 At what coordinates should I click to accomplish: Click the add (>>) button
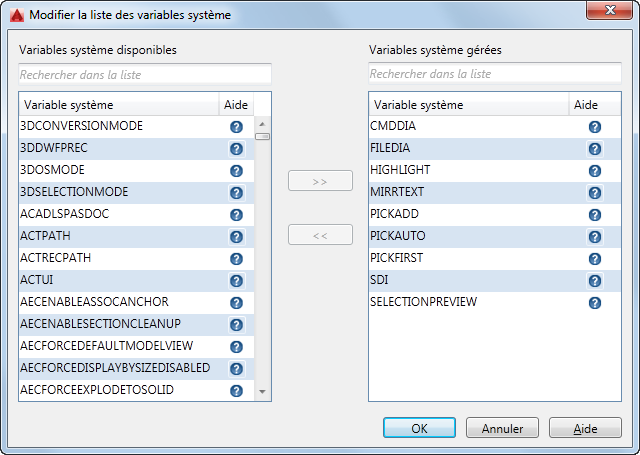pyautogui.click(x=320, y=181)
